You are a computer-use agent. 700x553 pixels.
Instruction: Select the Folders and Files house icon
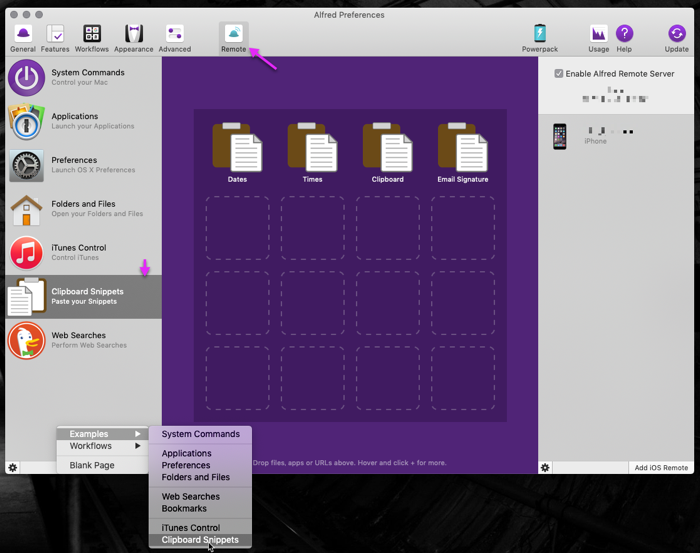26,210
